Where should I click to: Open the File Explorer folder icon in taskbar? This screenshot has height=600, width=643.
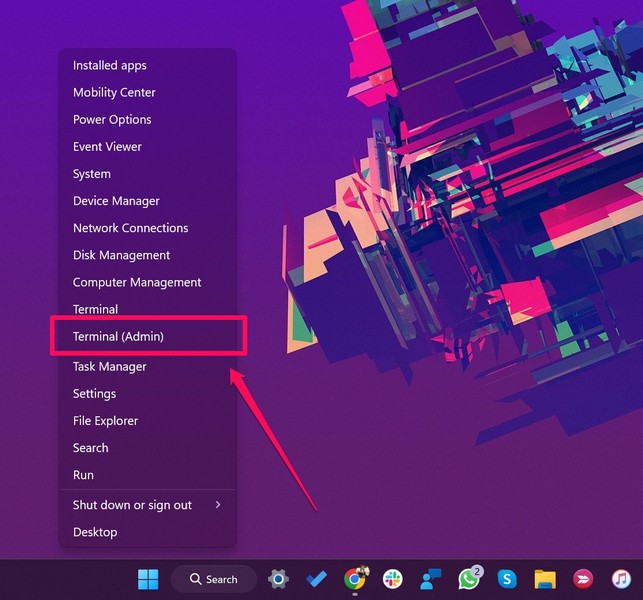(545, 579)
